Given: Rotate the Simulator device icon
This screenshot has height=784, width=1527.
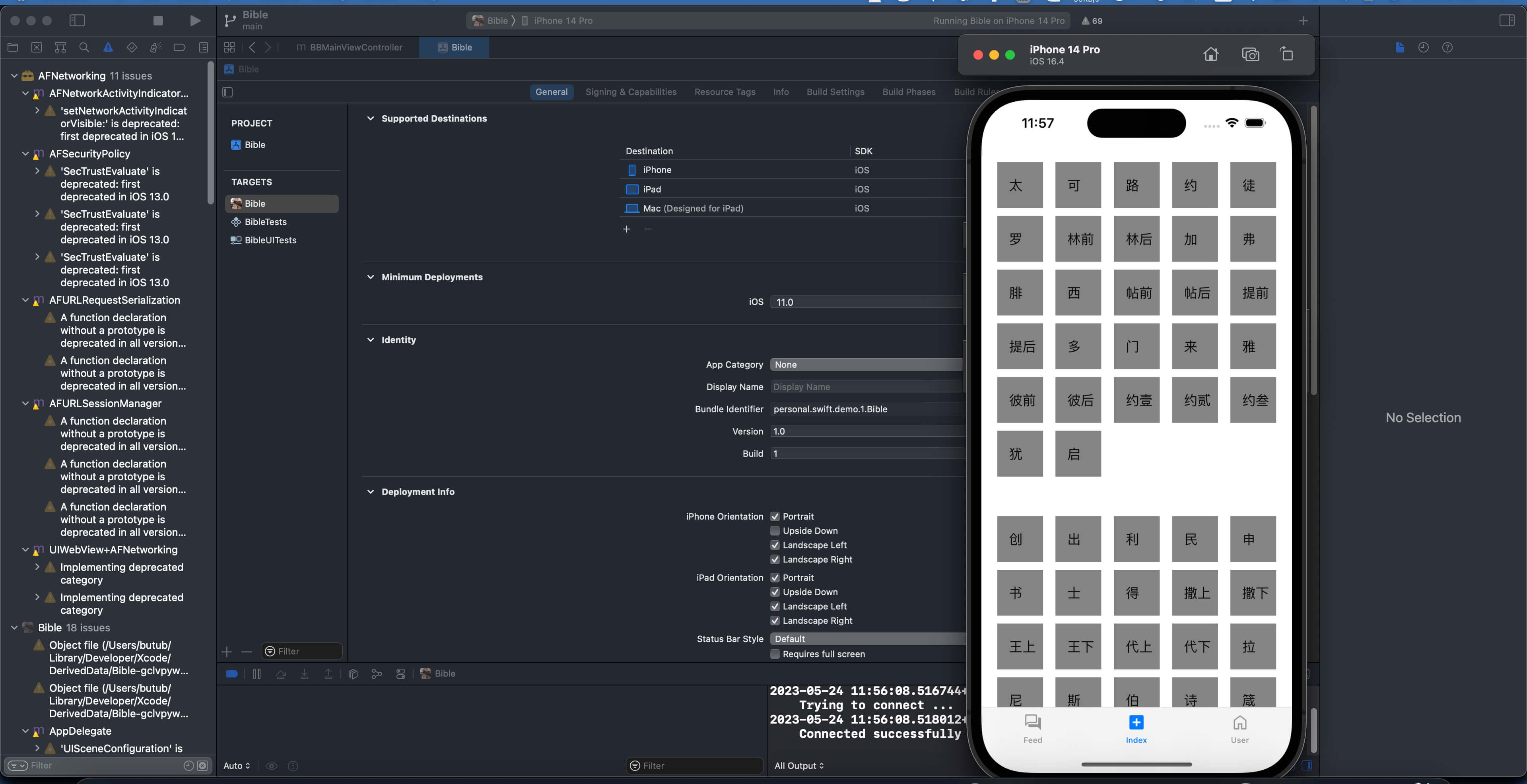Looking at the screenshot, I should (x=1286, y=54).
